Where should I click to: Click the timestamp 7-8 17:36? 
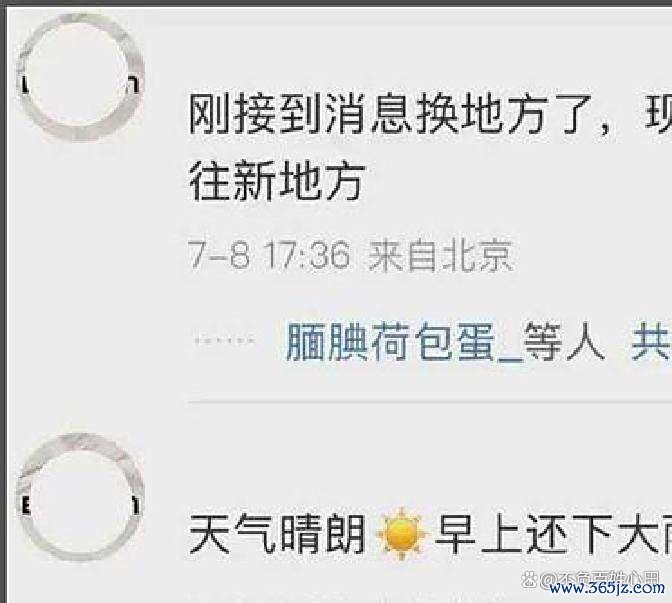click(269, 255)
